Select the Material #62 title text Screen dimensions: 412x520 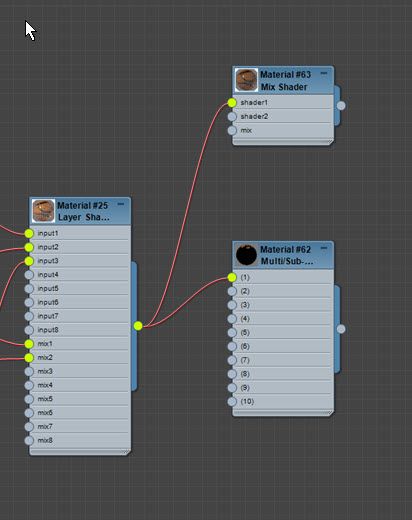pyautogui.click(x=285, y=249)
